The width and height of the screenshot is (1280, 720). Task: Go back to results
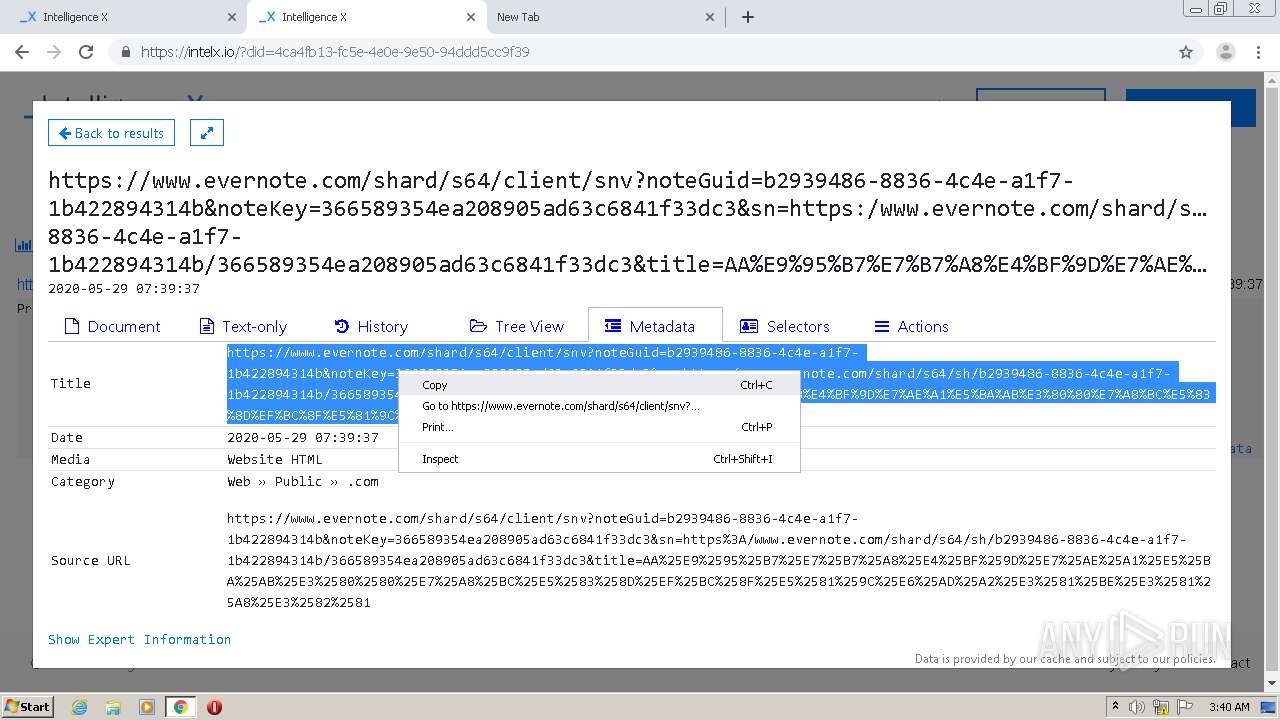(x=111, y=133)
